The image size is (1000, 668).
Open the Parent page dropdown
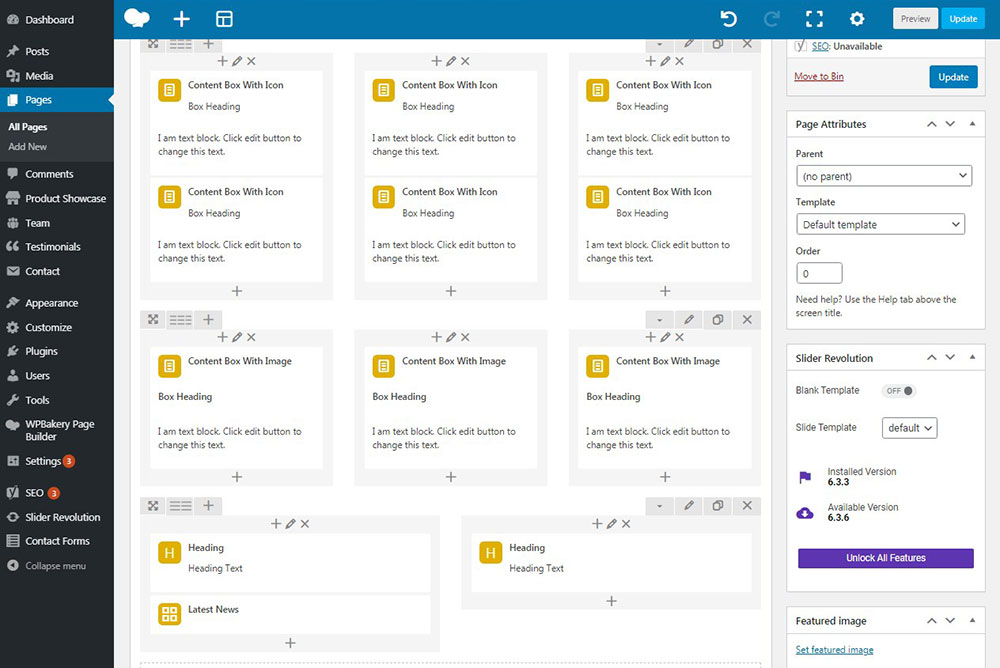pyautogui.click(x=884, y=176)
